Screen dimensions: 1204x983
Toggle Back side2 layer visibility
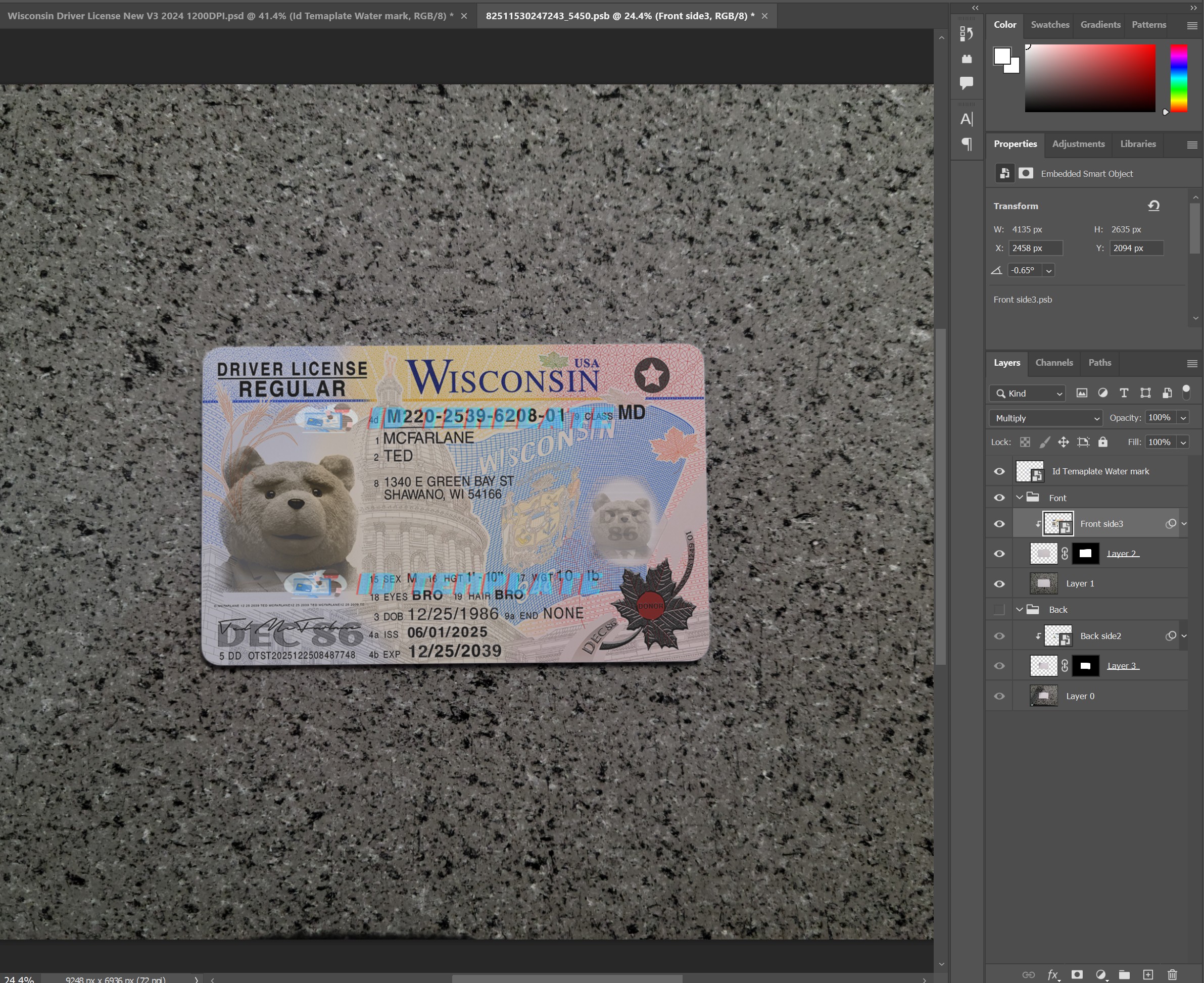pos(999,636)
